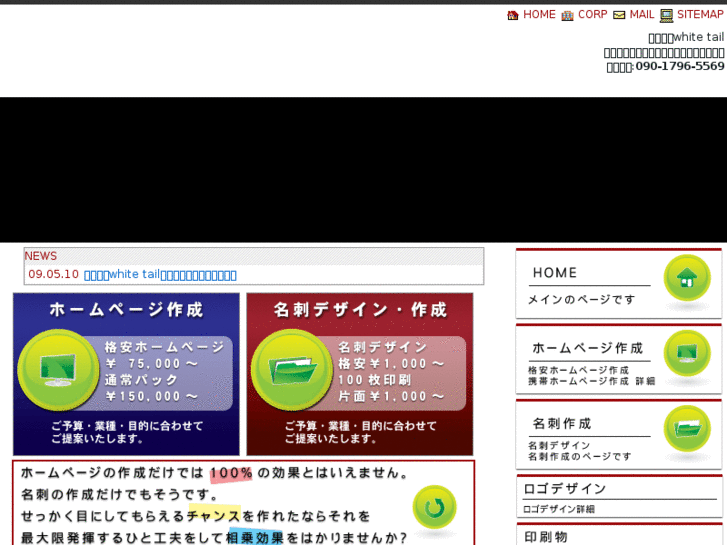Click the monitor icon in sidebar ホームページ作成
Viewport: 727px width, 545px height.
point(687,353)
